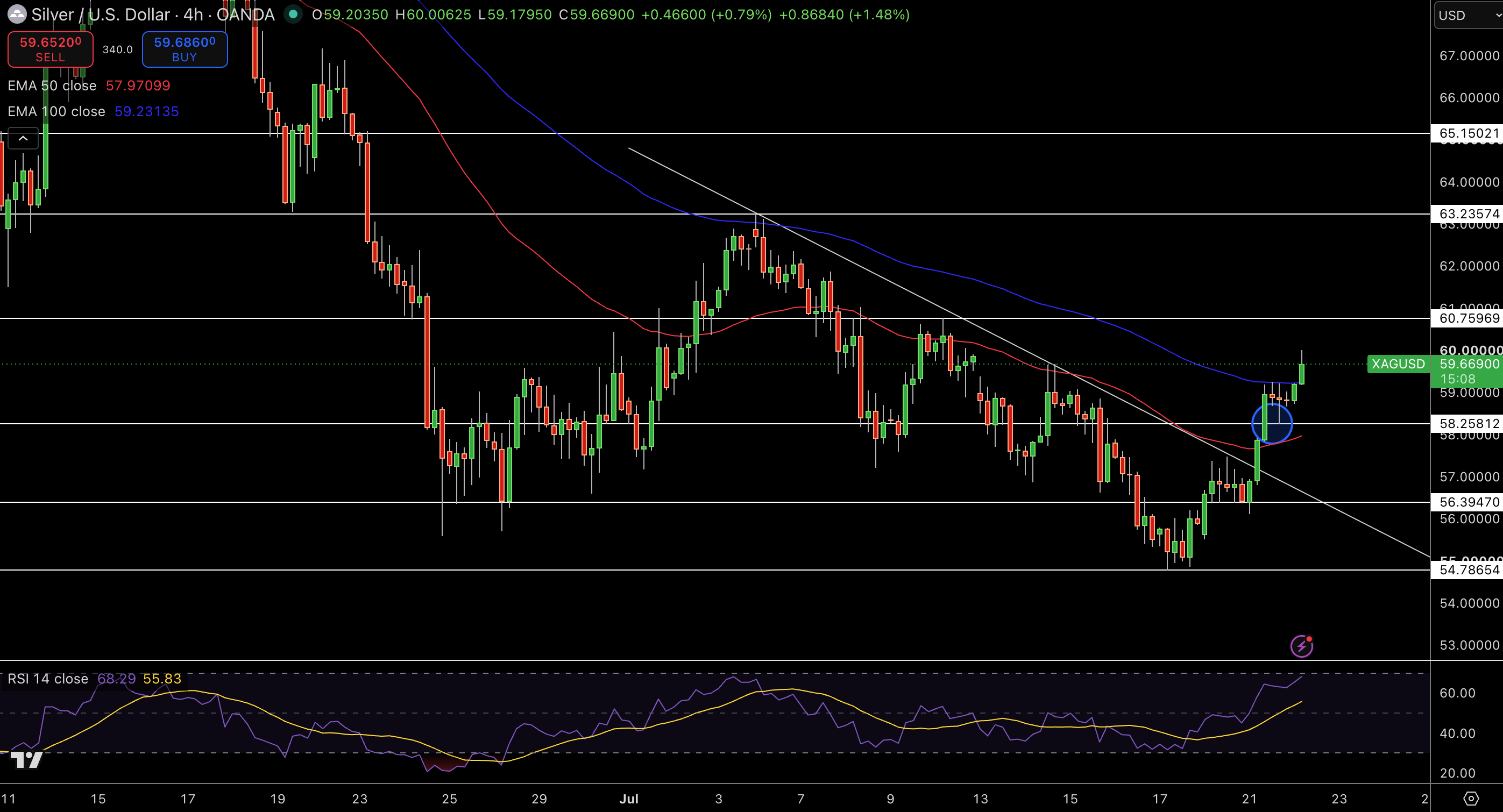The height and width of the screenshot is (812, 1503).
Task: Open chart settings gear icon
Action: click(x=1471, y=799)
